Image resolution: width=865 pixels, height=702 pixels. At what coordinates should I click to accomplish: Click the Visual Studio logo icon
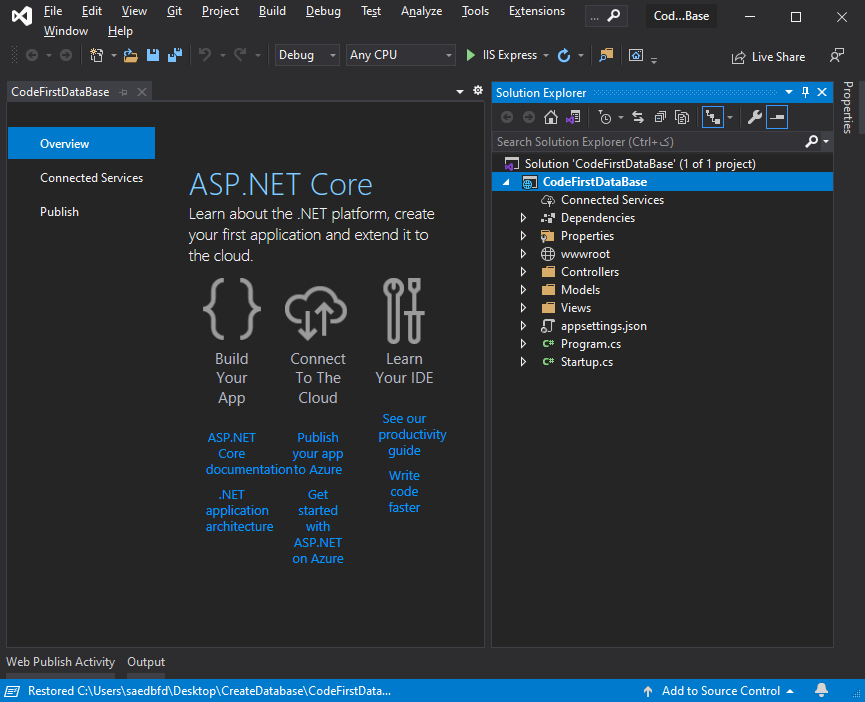[x=22, y=16]
